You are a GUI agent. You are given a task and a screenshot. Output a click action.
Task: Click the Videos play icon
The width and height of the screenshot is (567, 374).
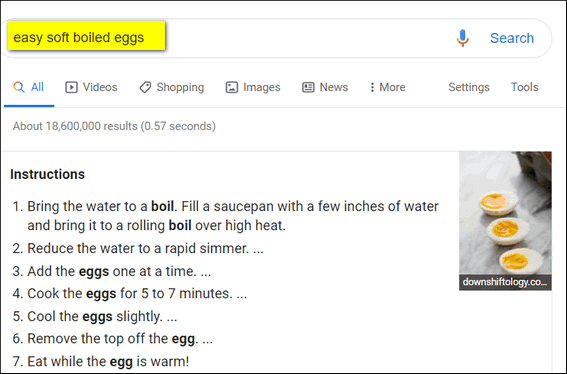click(71, 87)
